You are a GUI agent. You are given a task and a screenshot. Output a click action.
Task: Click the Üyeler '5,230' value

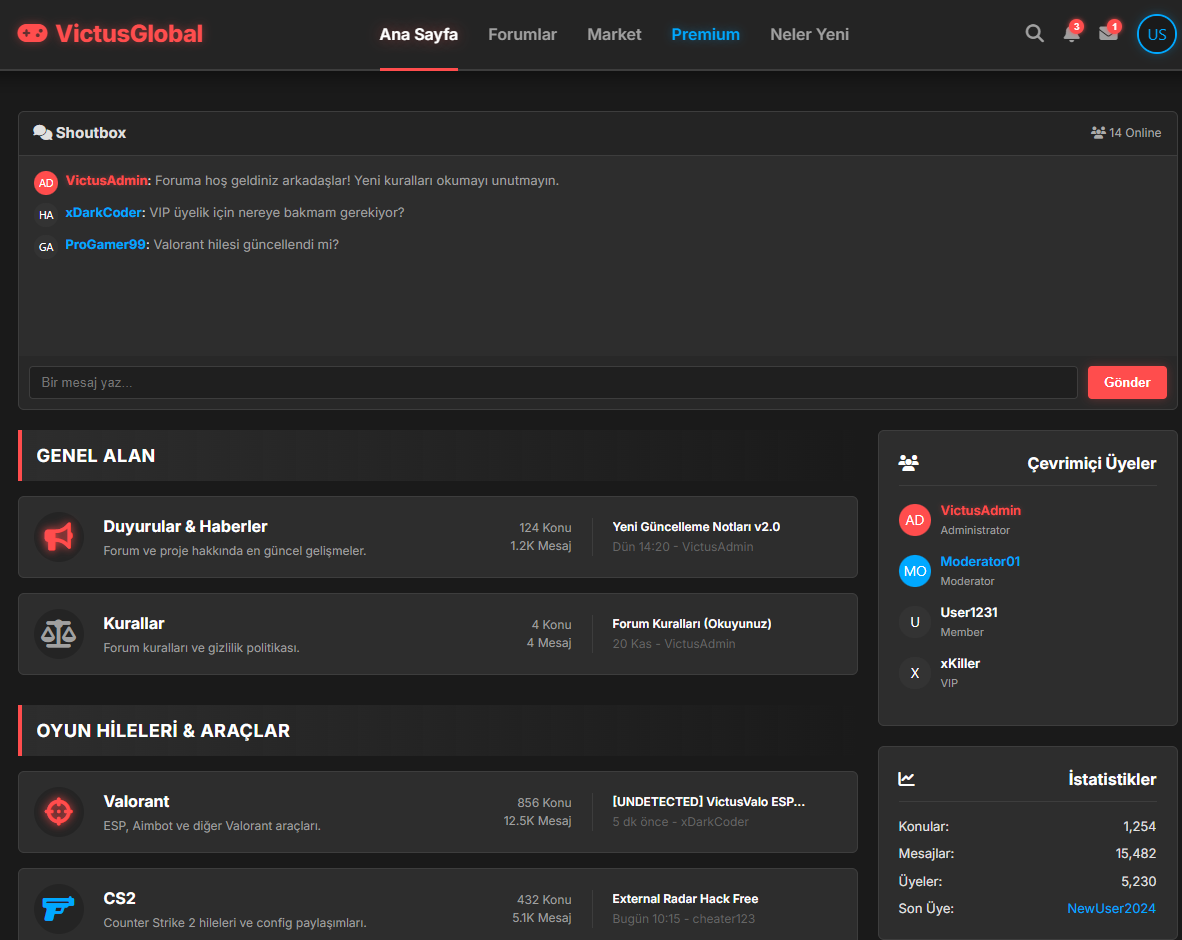(1138, 881)
